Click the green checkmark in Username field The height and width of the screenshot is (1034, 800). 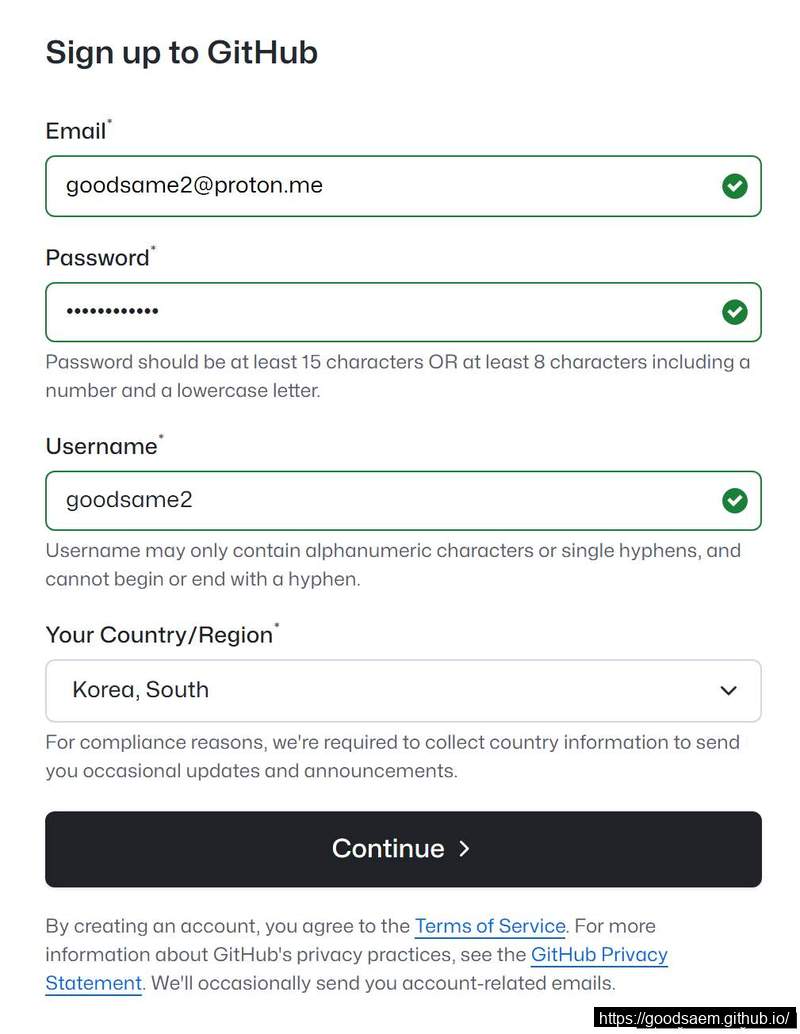tap(734, 501)
